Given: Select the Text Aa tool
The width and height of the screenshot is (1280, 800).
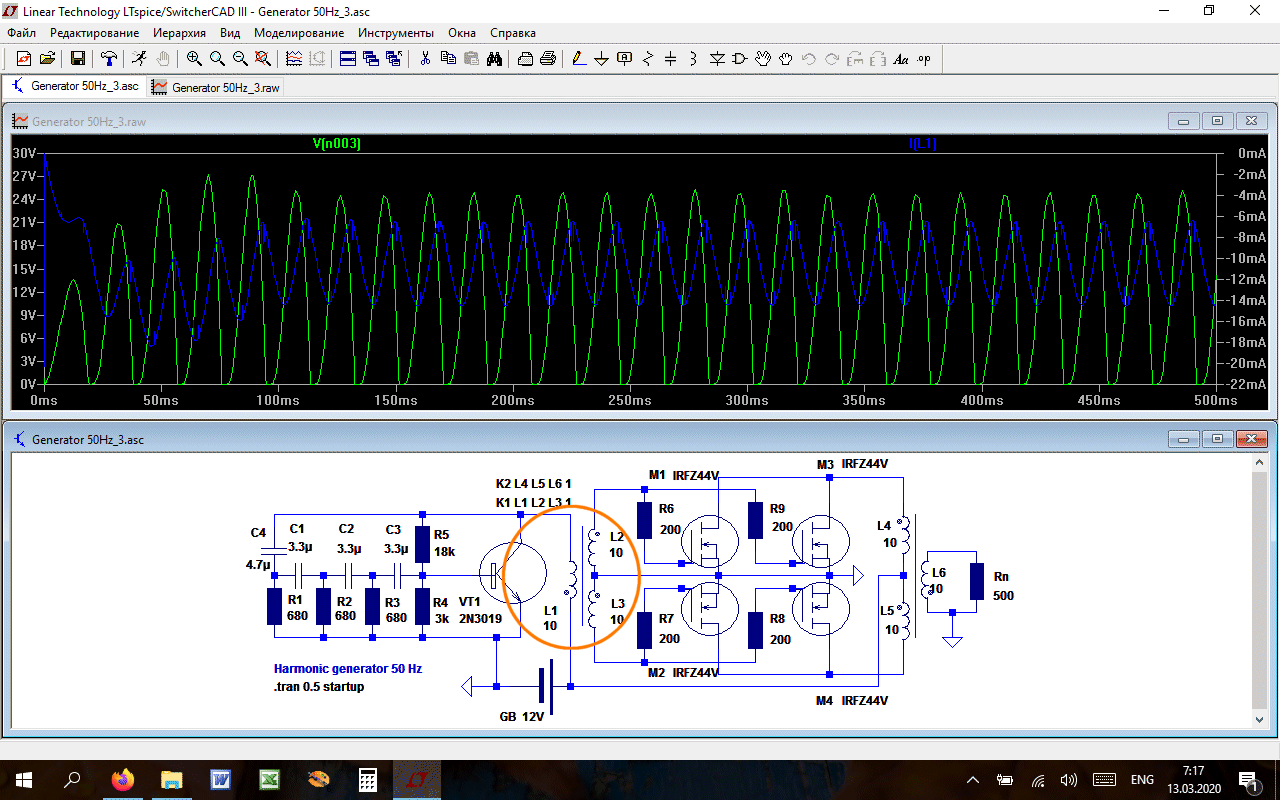Looking at the screenshot, I should (901, 59).
